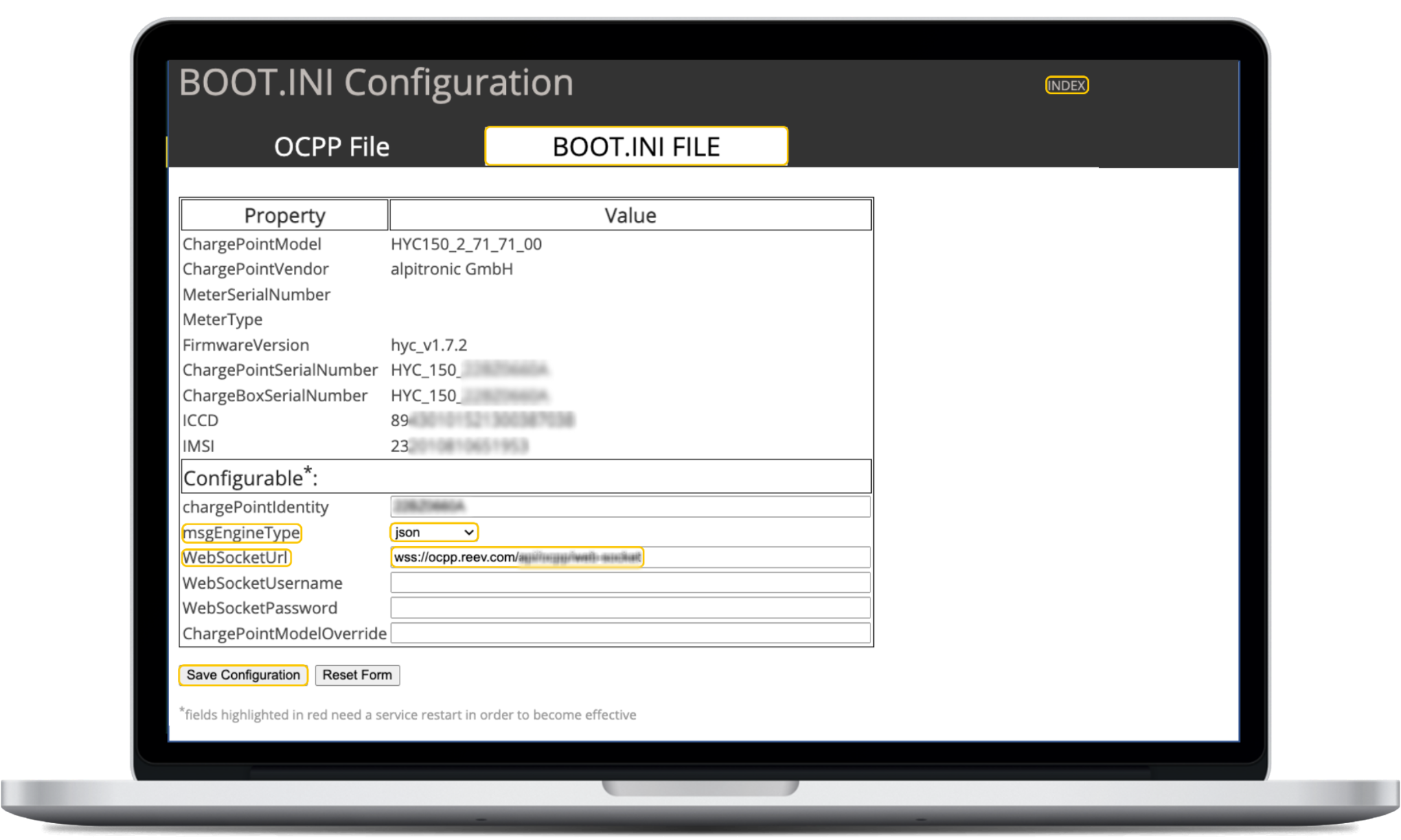
Task: Click the ChargePointModelOverride input field
Action: point(630,633)
